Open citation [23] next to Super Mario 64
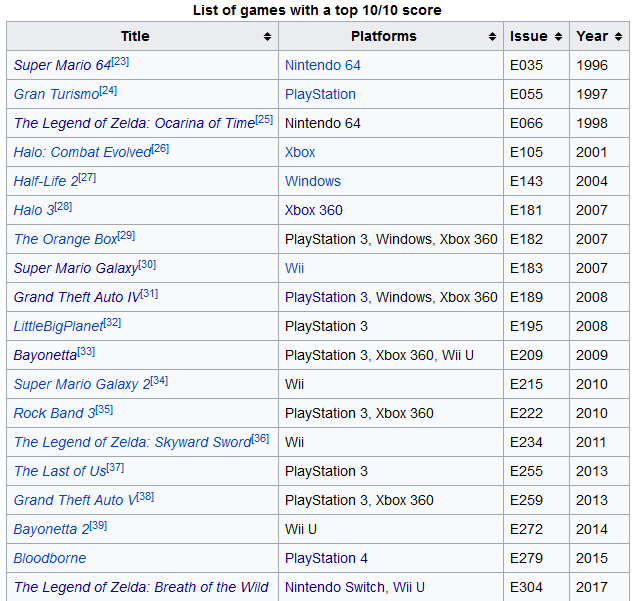635x601 pixels. 120,62
